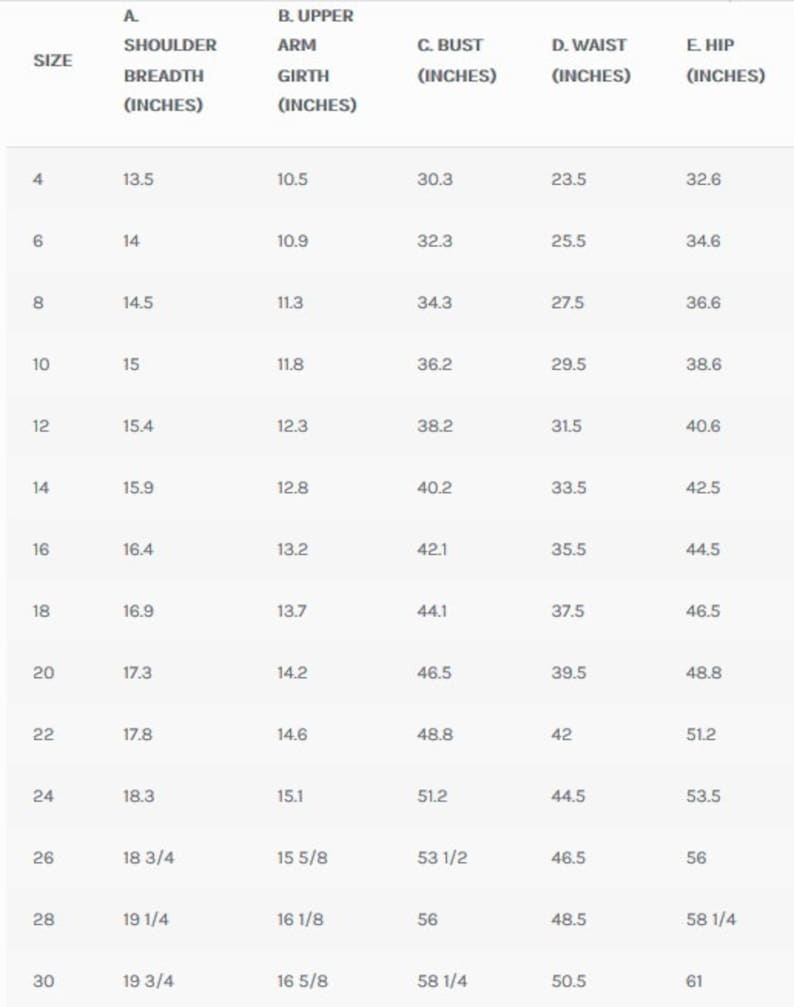The width and height of the screenshot is (794, 1007).
Task: Select the Shoulder Breadth column header
Action: (170, 60)
